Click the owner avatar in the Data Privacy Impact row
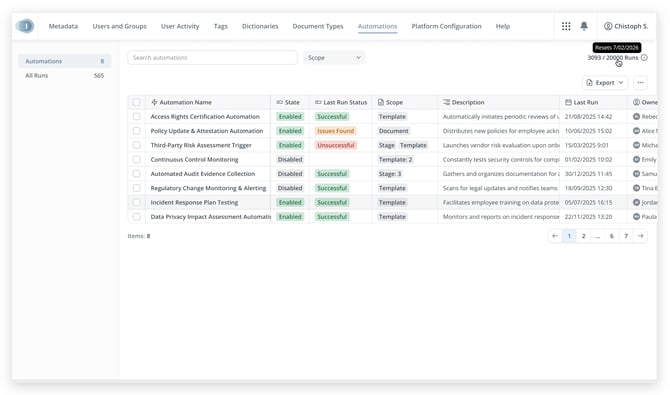This screenshot has height=395, width=670. (636, 217)
